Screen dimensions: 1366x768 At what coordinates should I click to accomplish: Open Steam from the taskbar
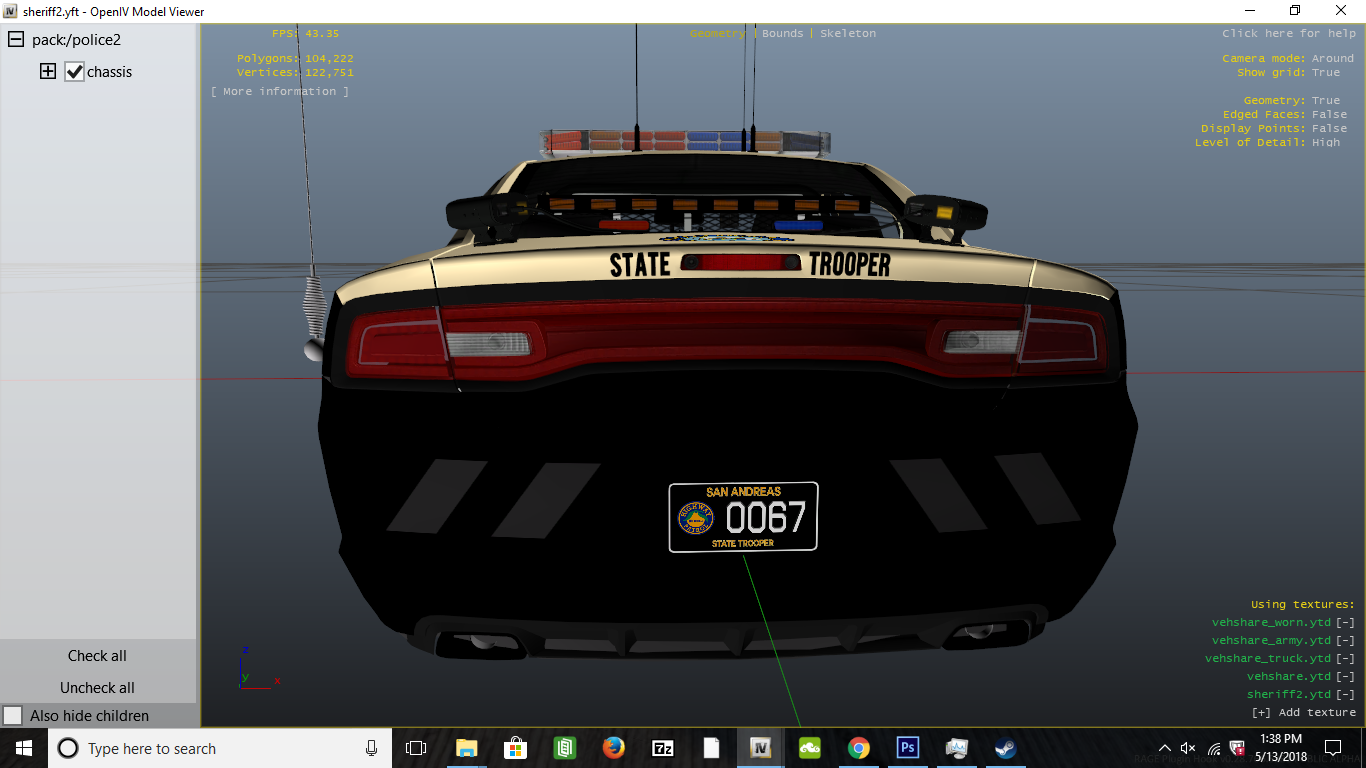point(1005,748)
